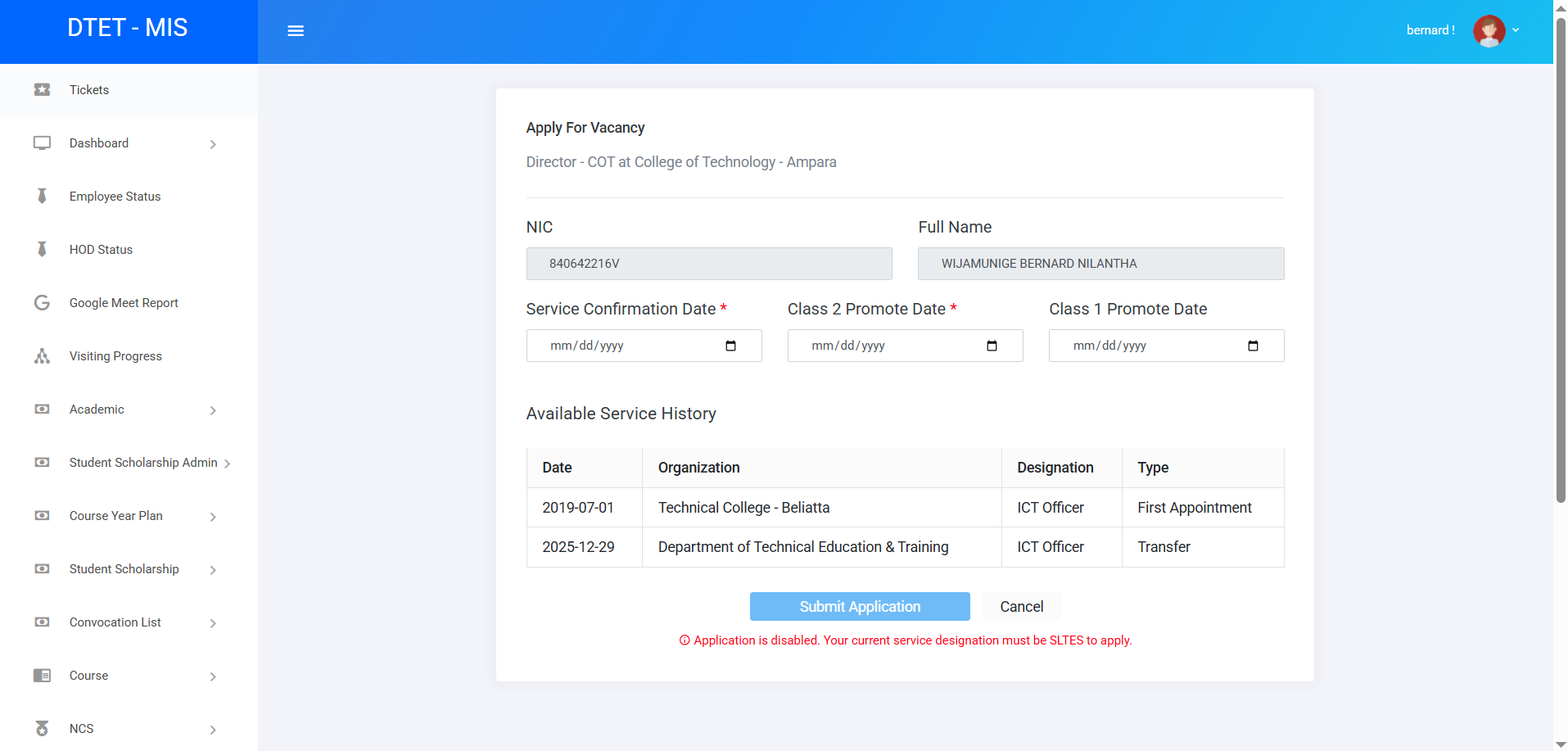1568x751 pixels.
Task: Expand the Dashboard menu chevron
Action: [x=213, y=144]
